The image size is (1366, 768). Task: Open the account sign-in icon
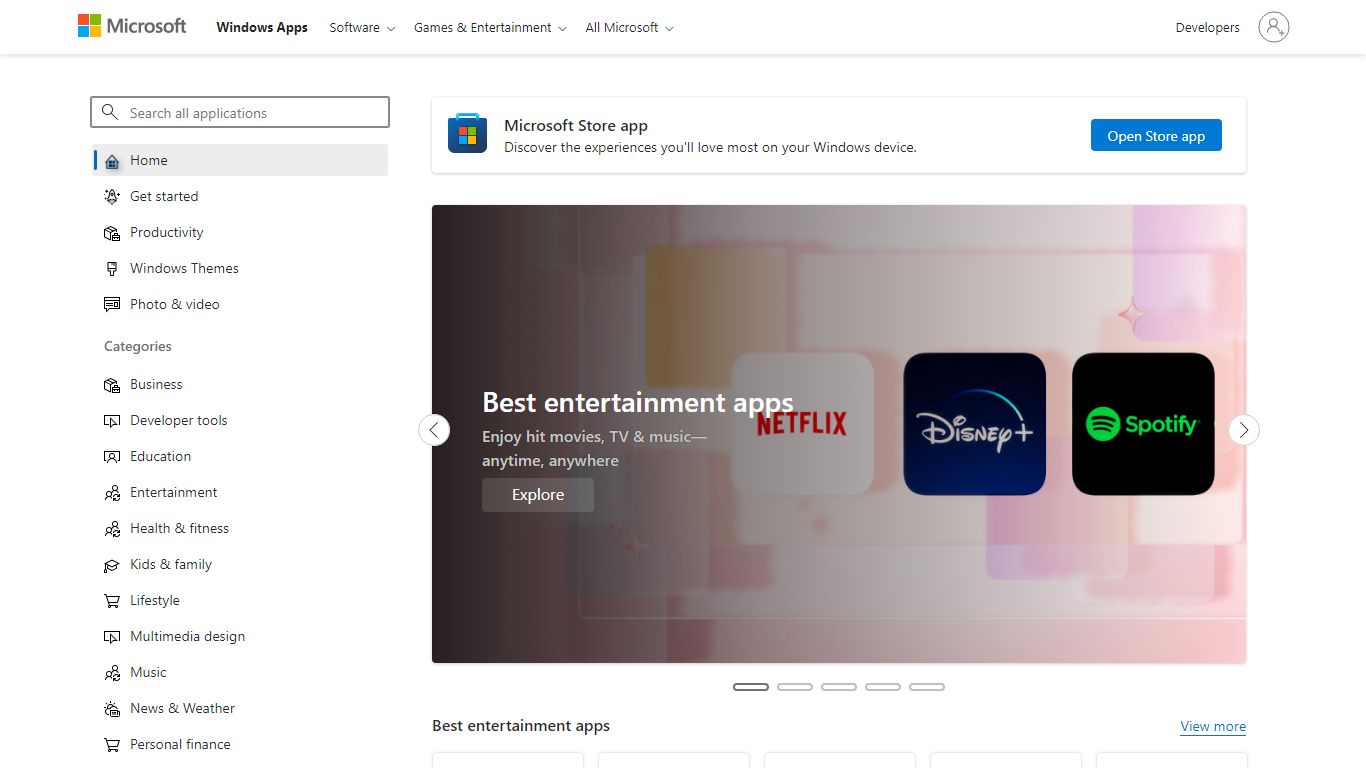1273,27
